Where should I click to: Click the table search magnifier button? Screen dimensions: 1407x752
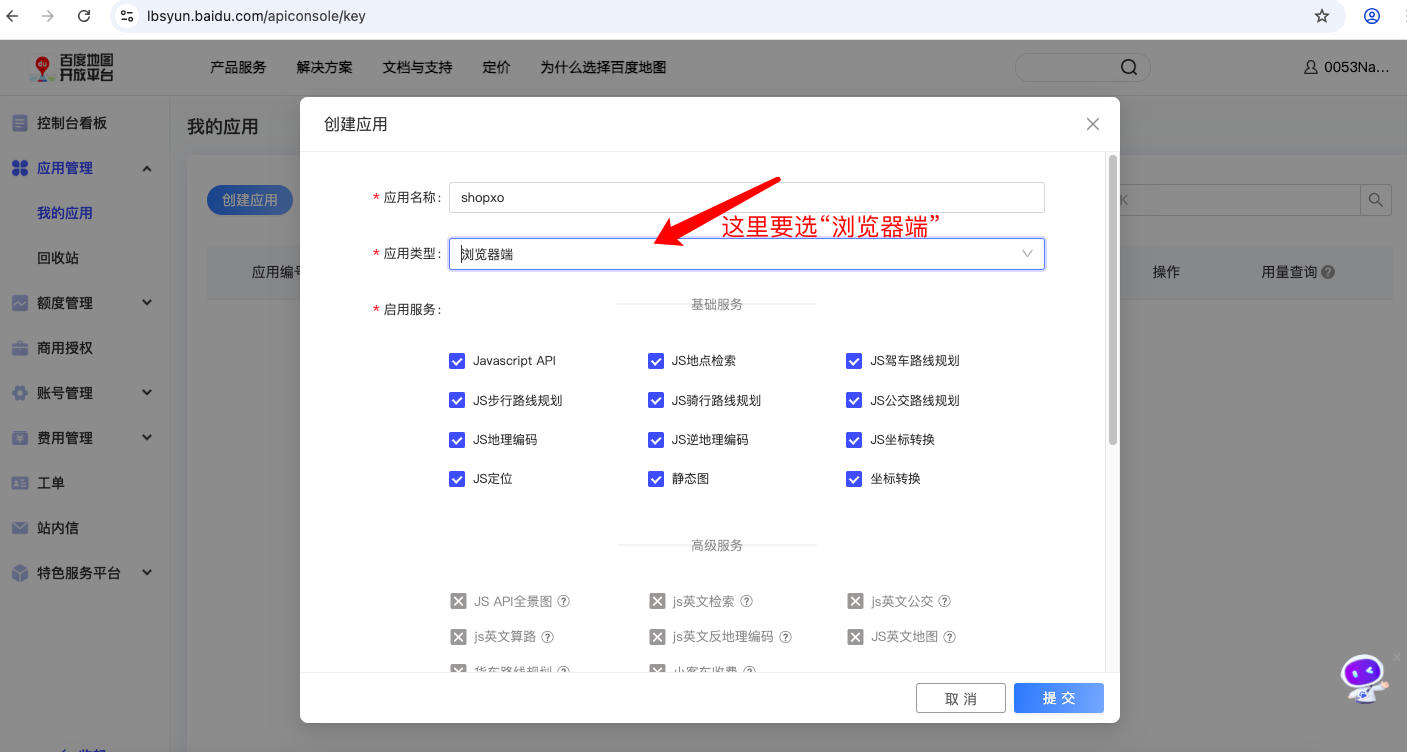point(1376,199)
